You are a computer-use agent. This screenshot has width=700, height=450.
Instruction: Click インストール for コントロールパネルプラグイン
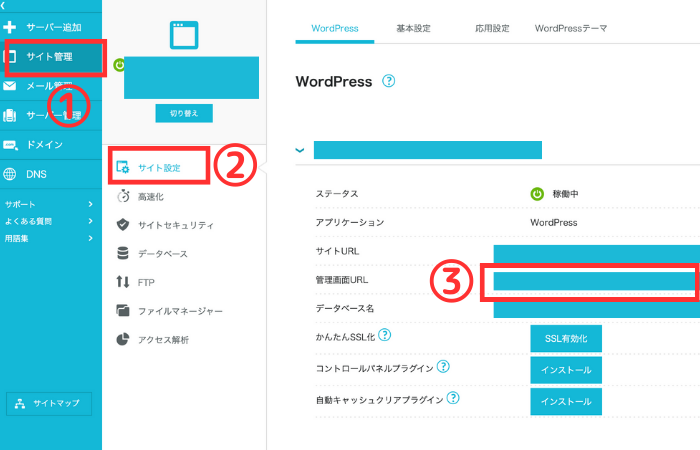pos(566,370)
